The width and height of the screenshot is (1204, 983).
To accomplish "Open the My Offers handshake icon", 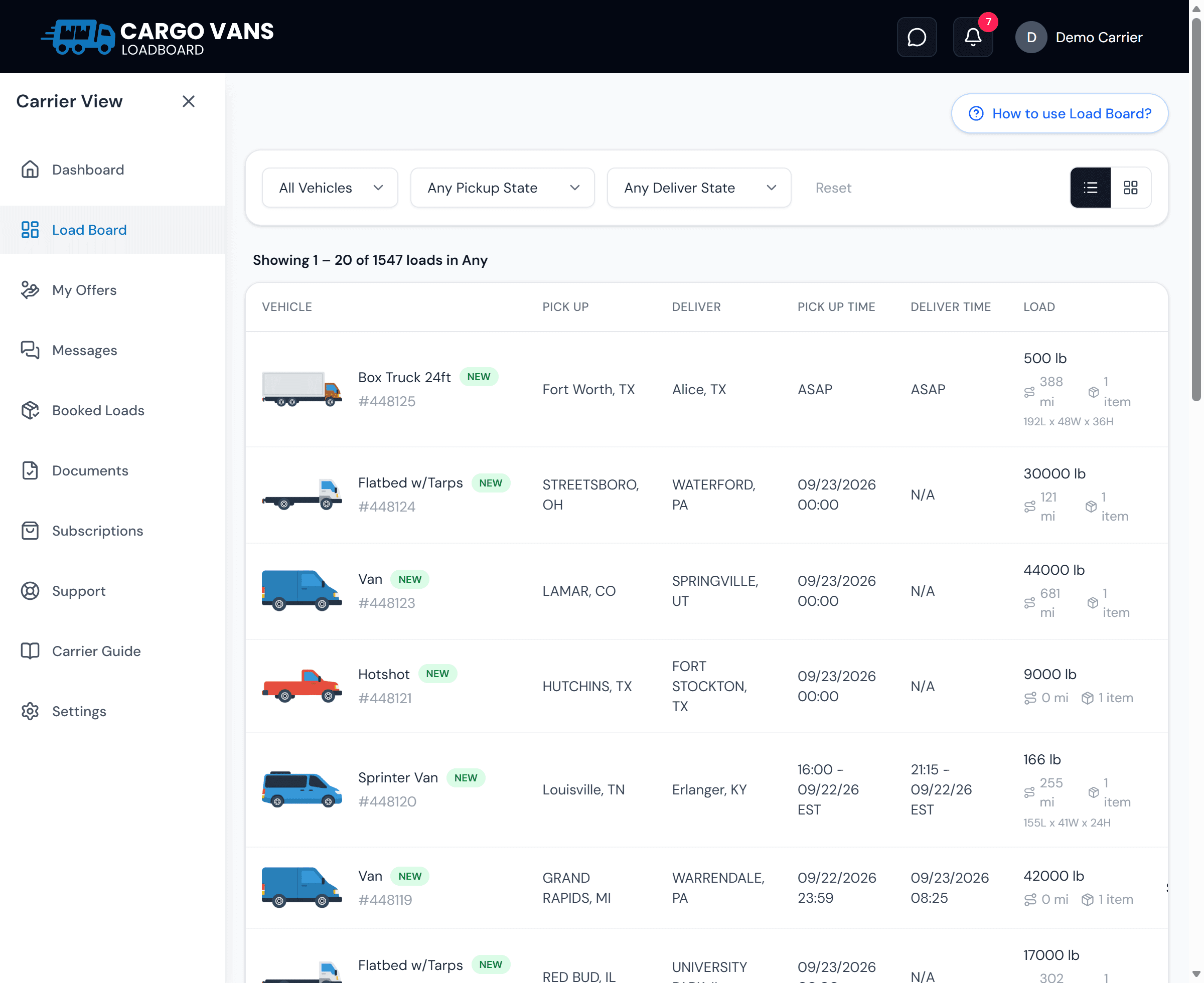I will (30, 290).
